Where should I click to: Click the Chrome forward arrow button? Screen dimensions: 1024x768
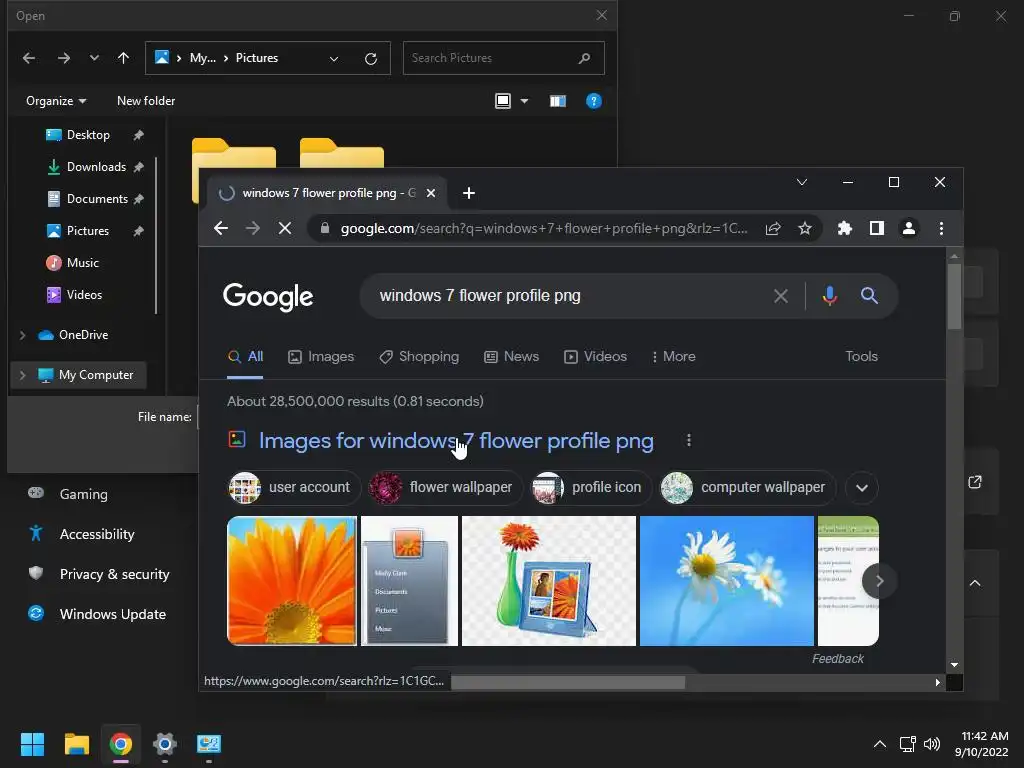(253, 228)
